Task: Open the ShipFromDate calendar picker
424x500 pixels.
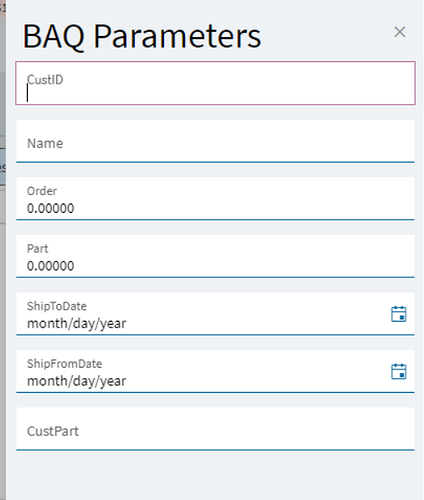Action: pyautogui.click(x=398, y=372)
